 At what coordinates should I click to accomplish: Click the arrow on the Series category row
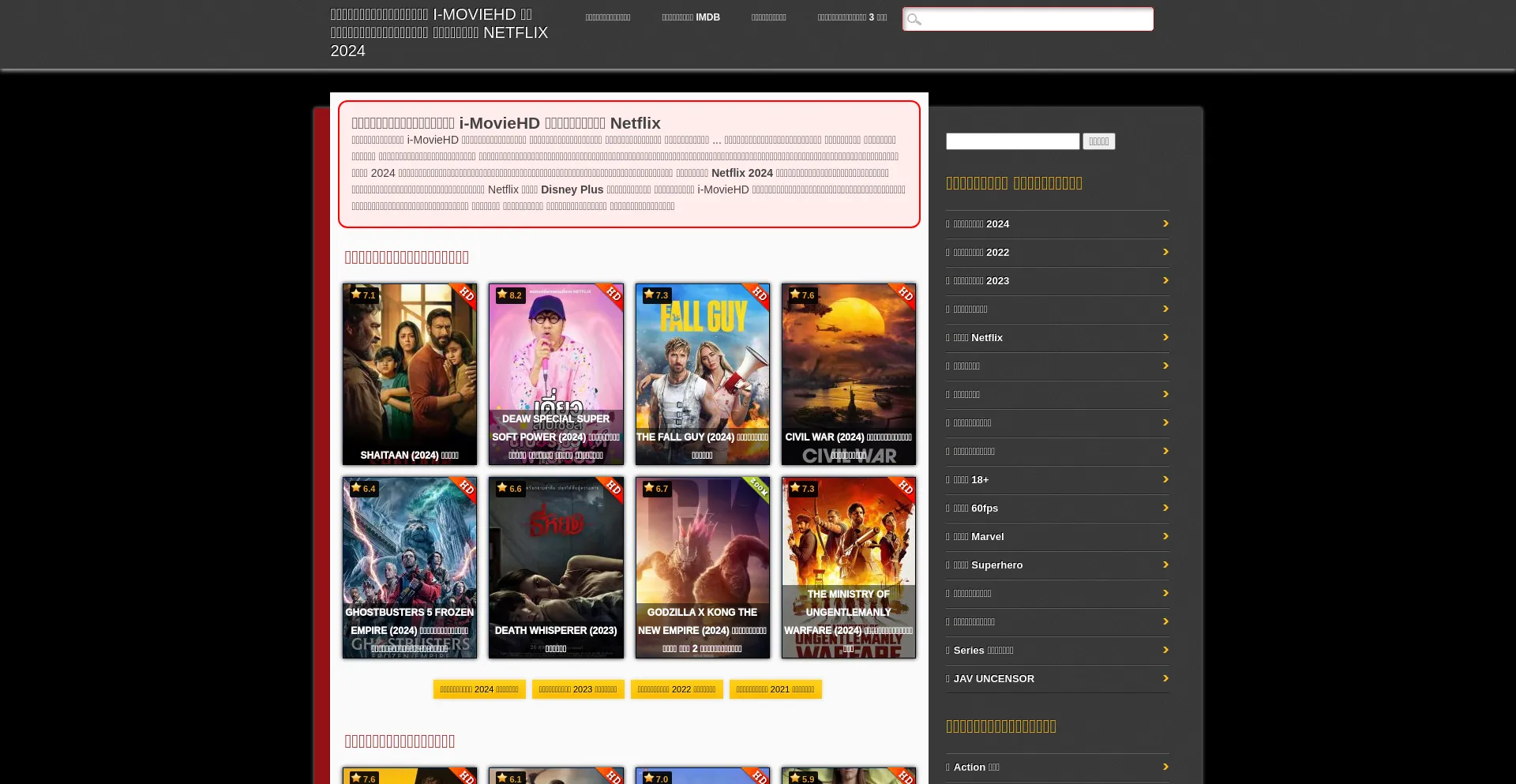[1165, 650]
